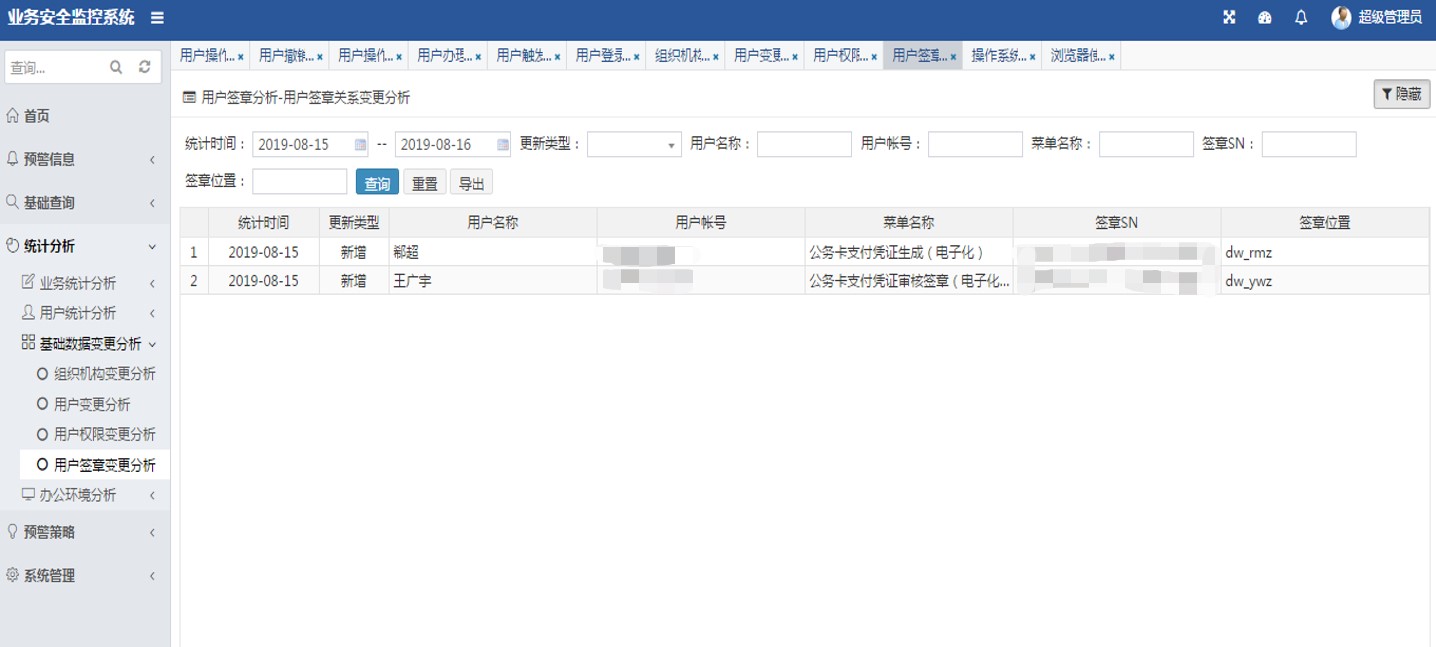The height and width of the screenshot is (647, 1436).
Task: Click the sidebar search magnifier icon
Action: click(x=116, y=68)
